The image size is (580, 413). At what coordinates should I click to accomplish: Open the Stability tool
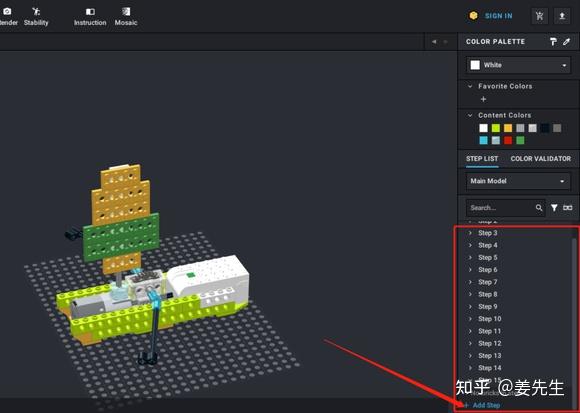point(36,17)
